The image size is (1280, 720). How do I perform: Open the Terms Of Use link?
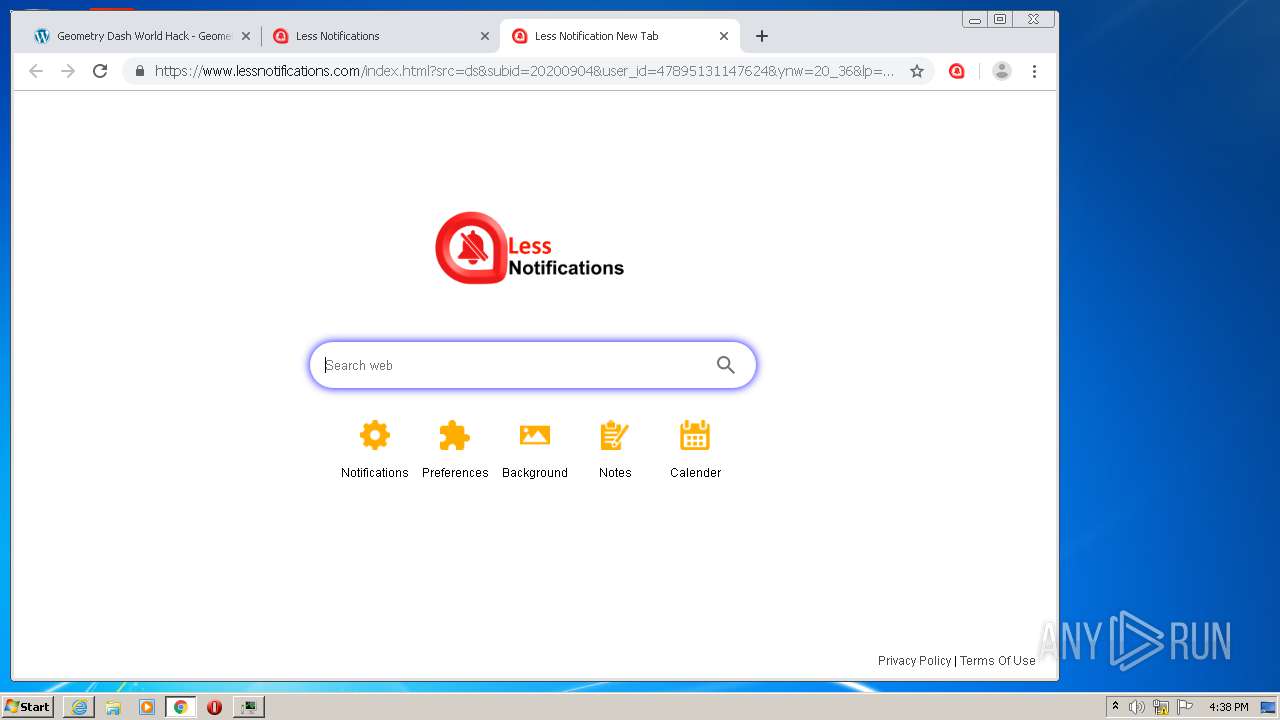click(x=997, y=660)
